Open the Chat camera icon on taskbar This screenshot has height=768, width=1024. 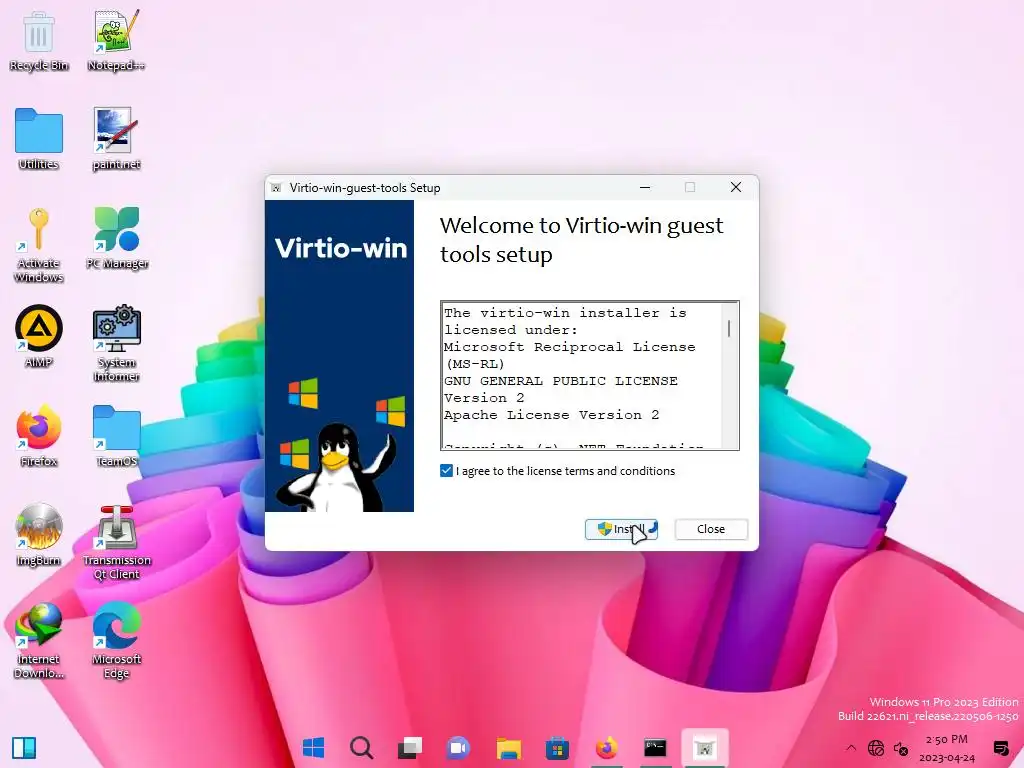(x=458, y=747)
